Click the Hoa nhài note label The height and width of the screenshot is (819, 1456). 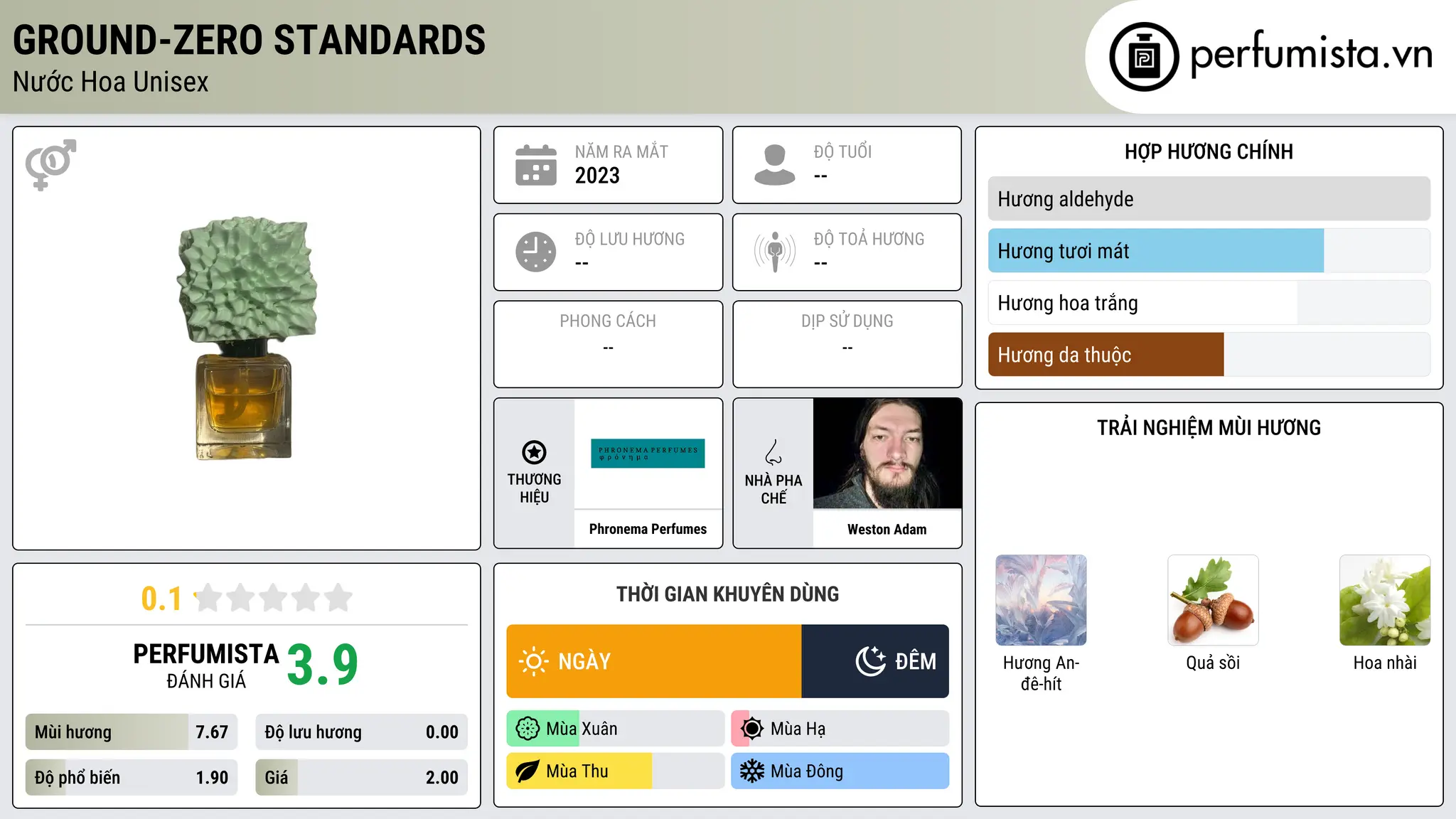coord(1385,663)
